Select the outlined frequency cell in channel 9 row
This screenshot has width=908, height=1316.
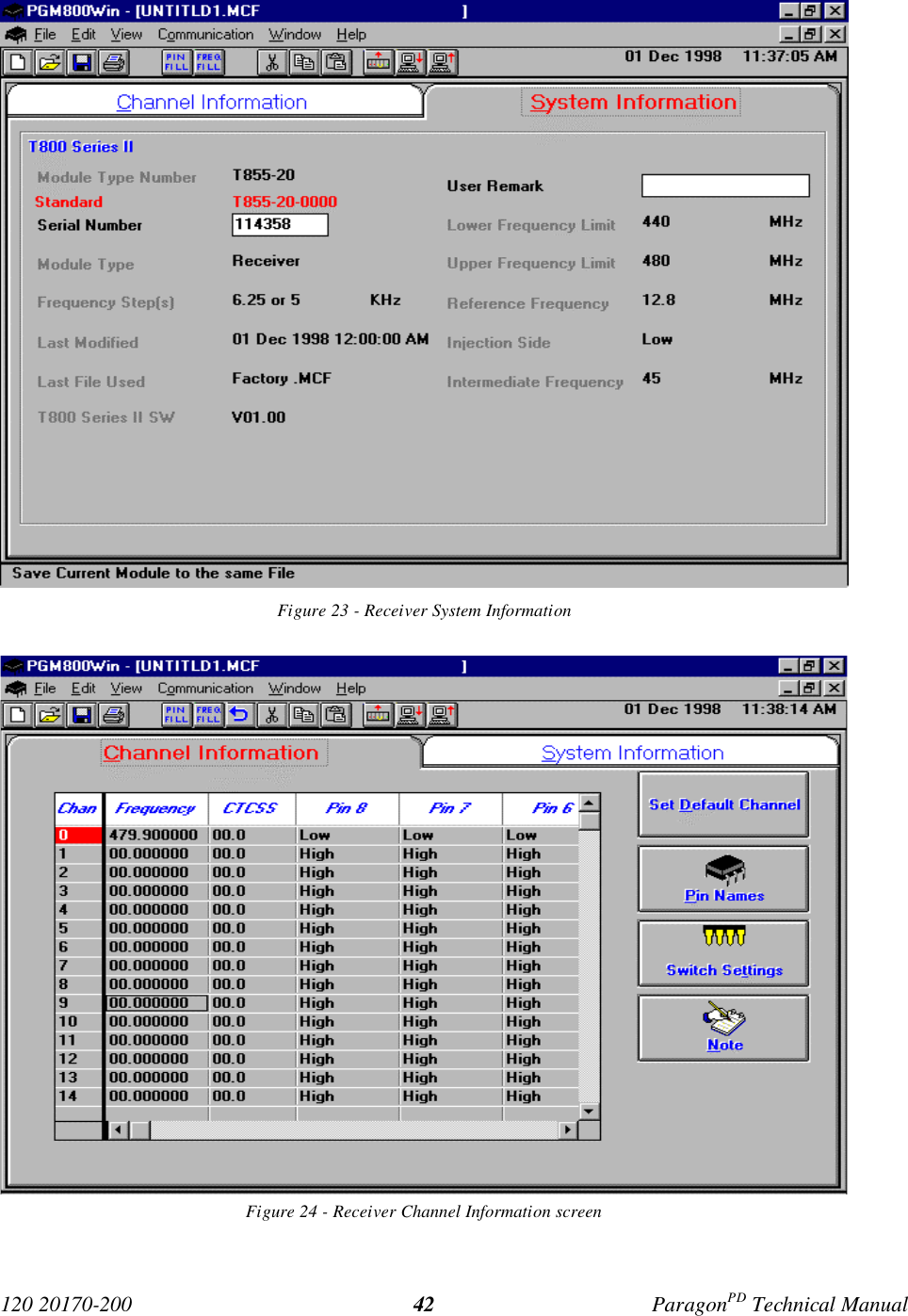coord(156,1002)
